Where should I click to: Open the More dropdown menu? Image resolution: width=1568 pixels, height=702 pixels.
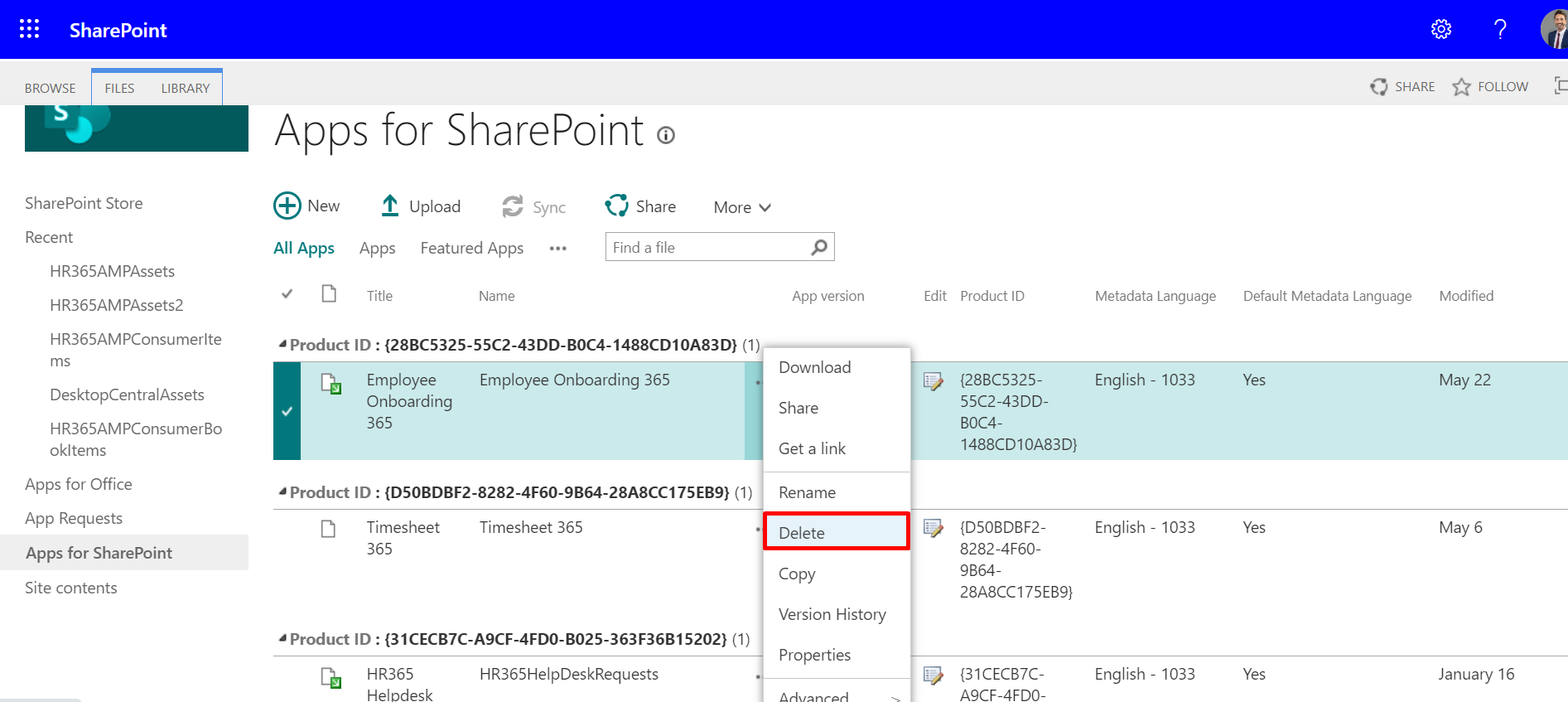742,207
